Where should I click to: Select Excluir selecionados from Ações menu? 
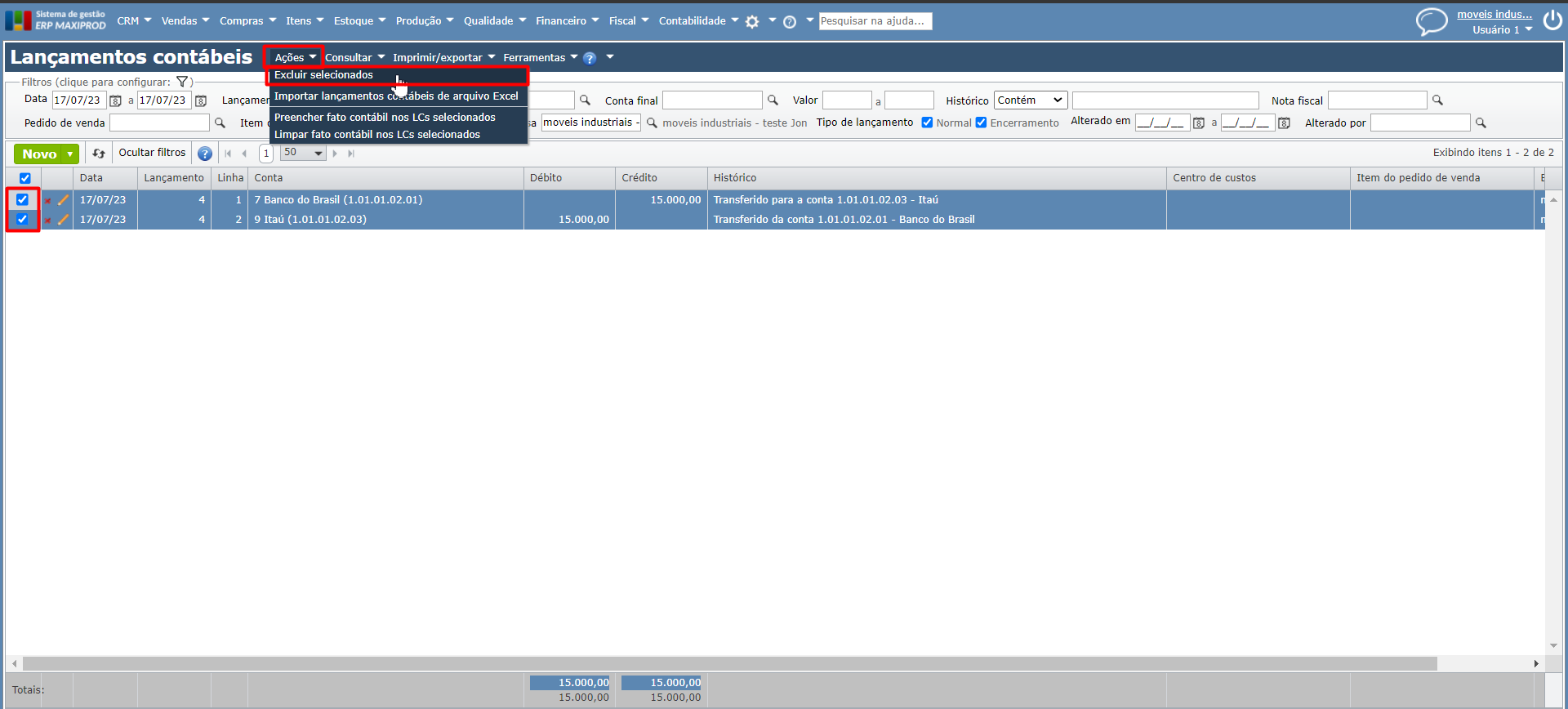(x=399, y=75)
